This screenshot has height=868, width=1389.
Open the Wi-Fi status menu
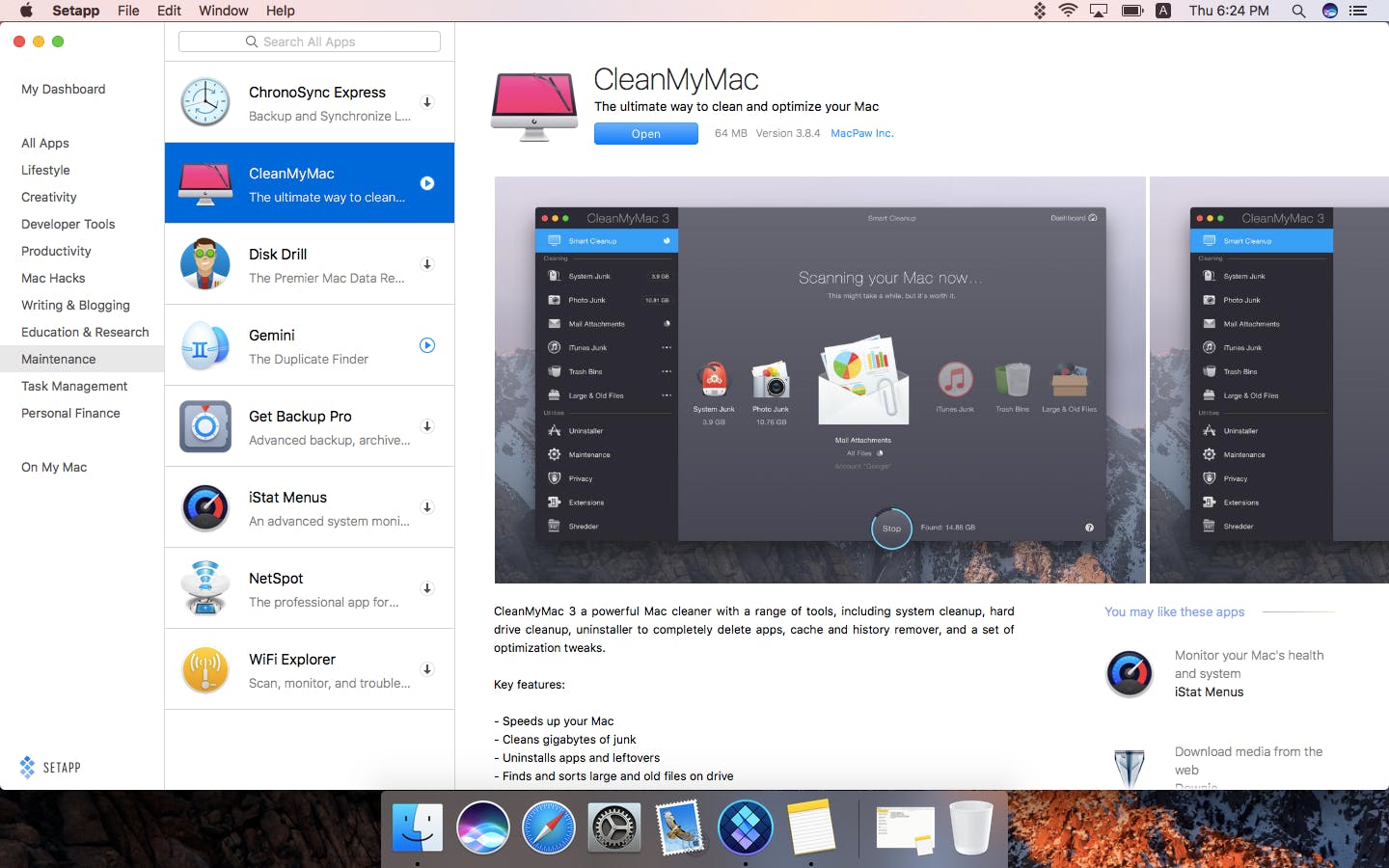[x=1068, y=11]
